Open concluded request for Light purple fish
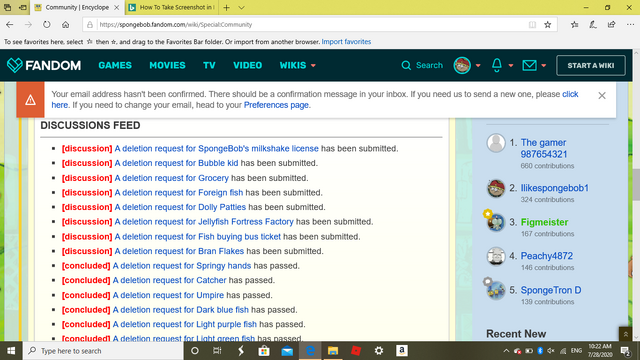The width and height of the screenshot is (640, 360). click(184, 324)
